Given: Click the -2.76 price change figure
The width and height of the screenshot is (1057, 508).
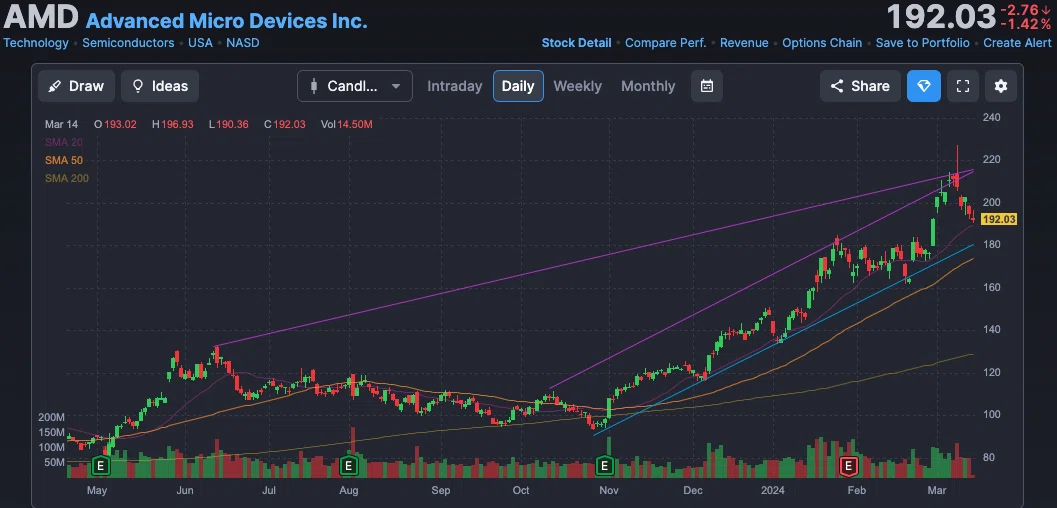Looking at the screenshot, I should point(1025,10).
